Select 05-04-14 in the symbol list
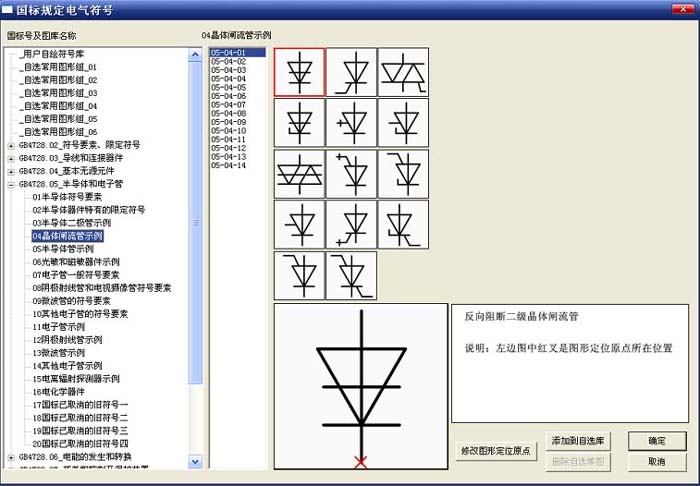The image size is (700, 486). coord(228,166)
